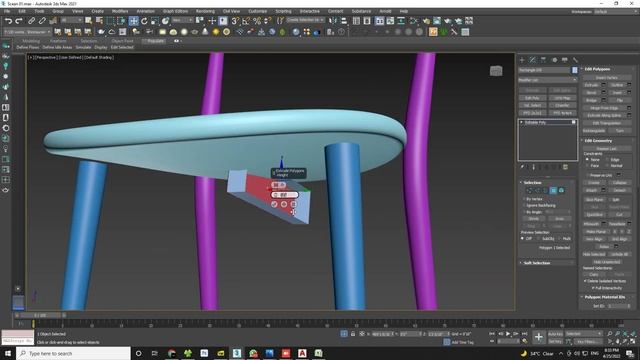Open the Curve Editor from toolbar

pos(390,20)
